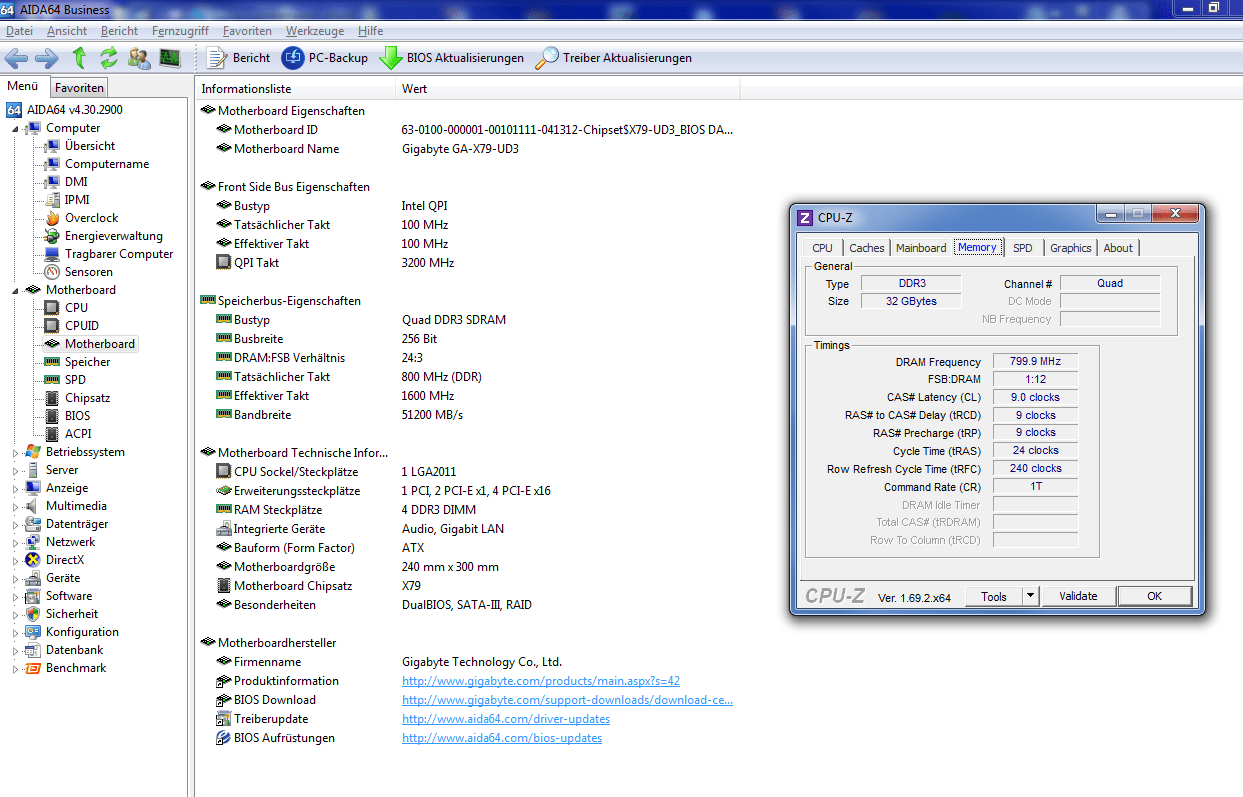1243x797 pixels.
Task: Expand the Netzwerk tree node
Action: coord(15,542)
